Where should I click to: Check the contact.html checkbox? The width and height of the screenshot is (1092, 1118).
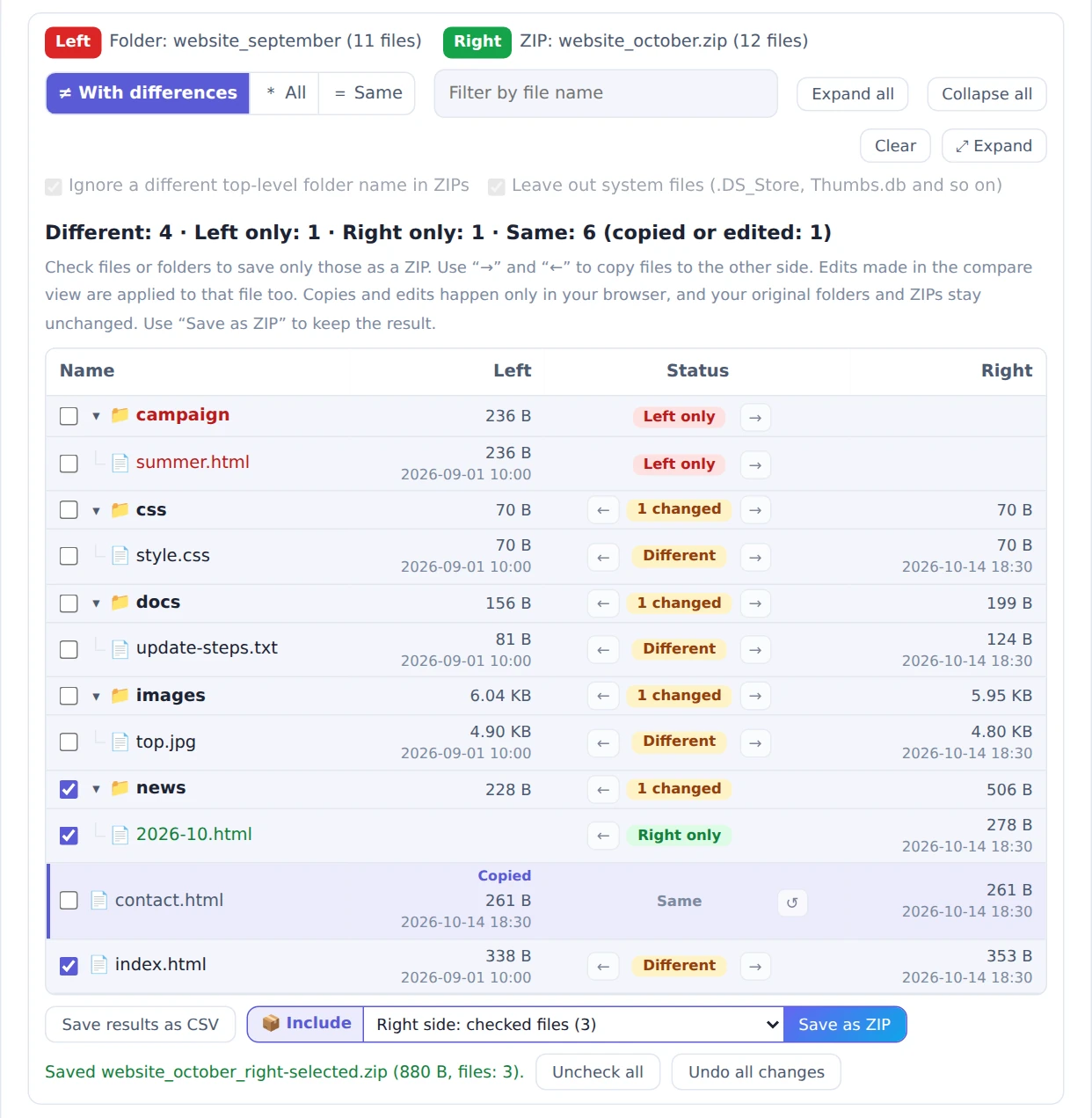click(x=69, y=901)
